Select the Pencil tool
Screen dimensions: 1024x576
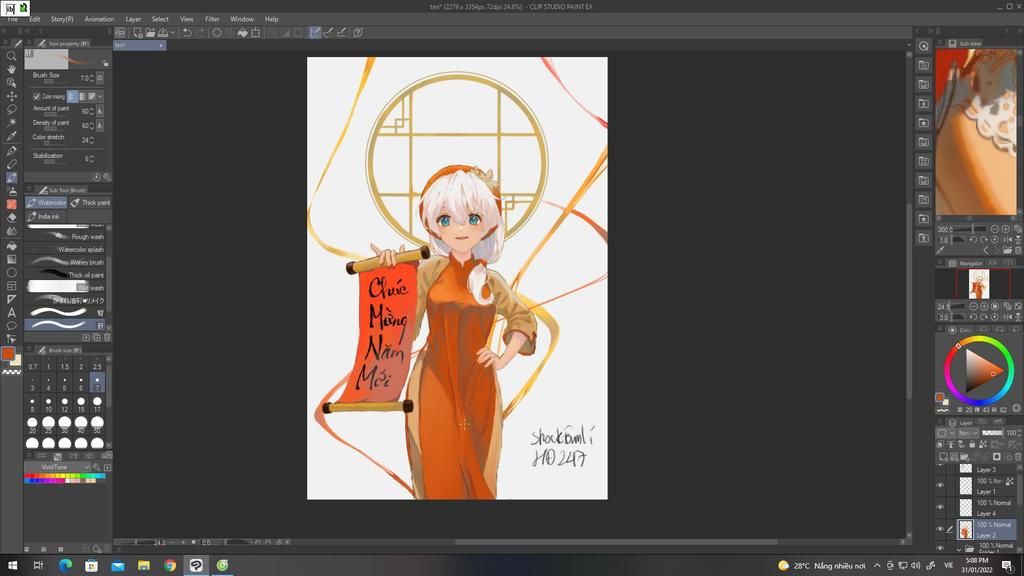11,164
